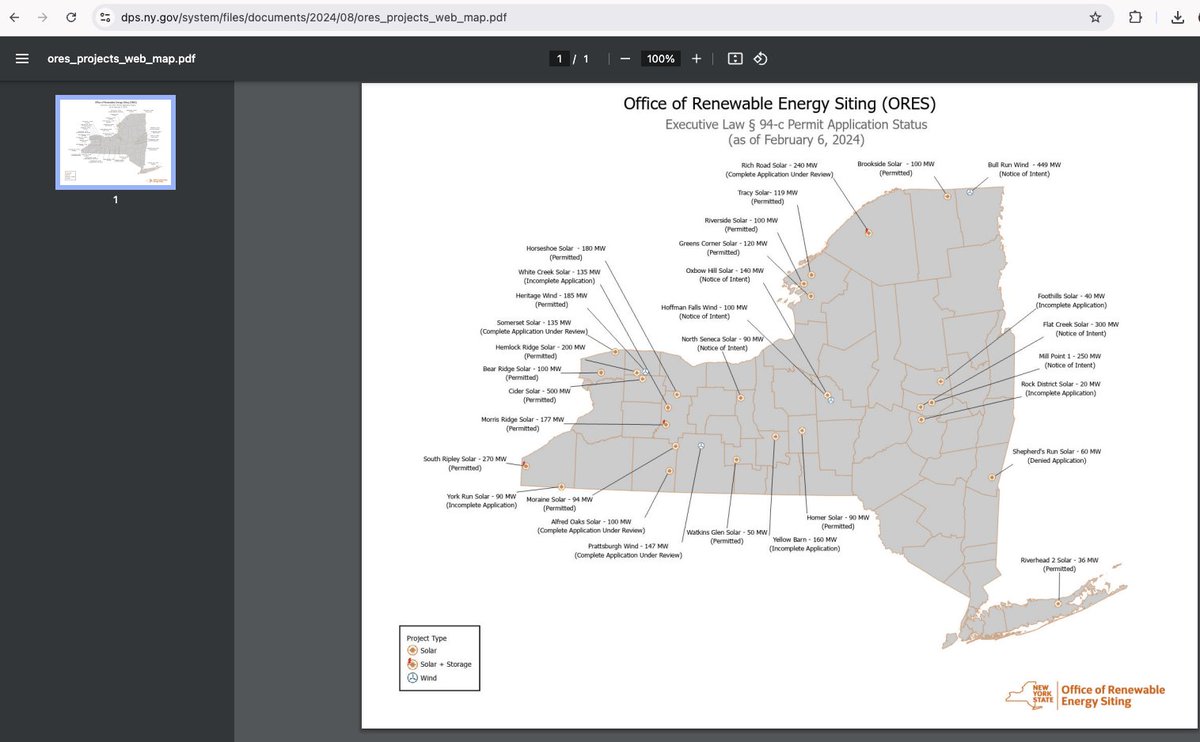Open the browser extensions puzzle icon
The height and width of the screenshot is (742, 1200).
click(x=1135, y=17)
